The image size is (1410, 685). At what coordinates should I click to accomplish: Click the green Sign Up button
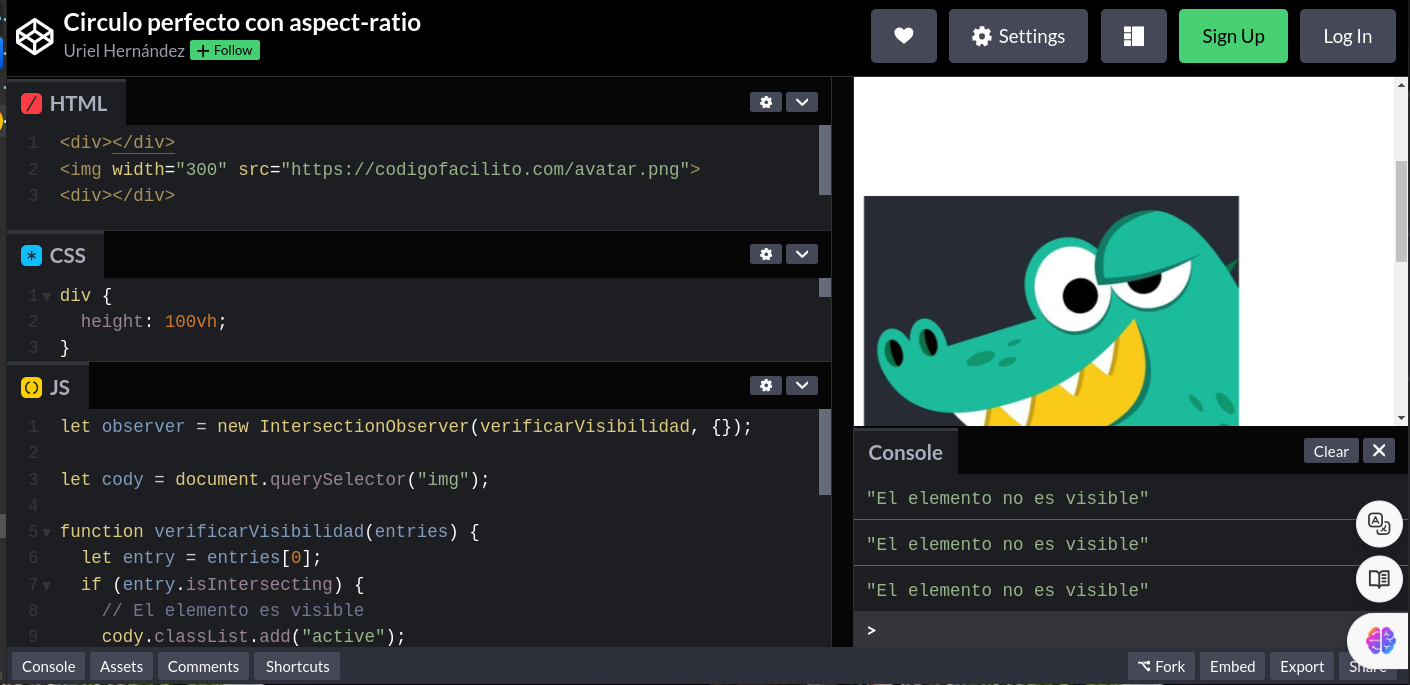(1232, 36)
